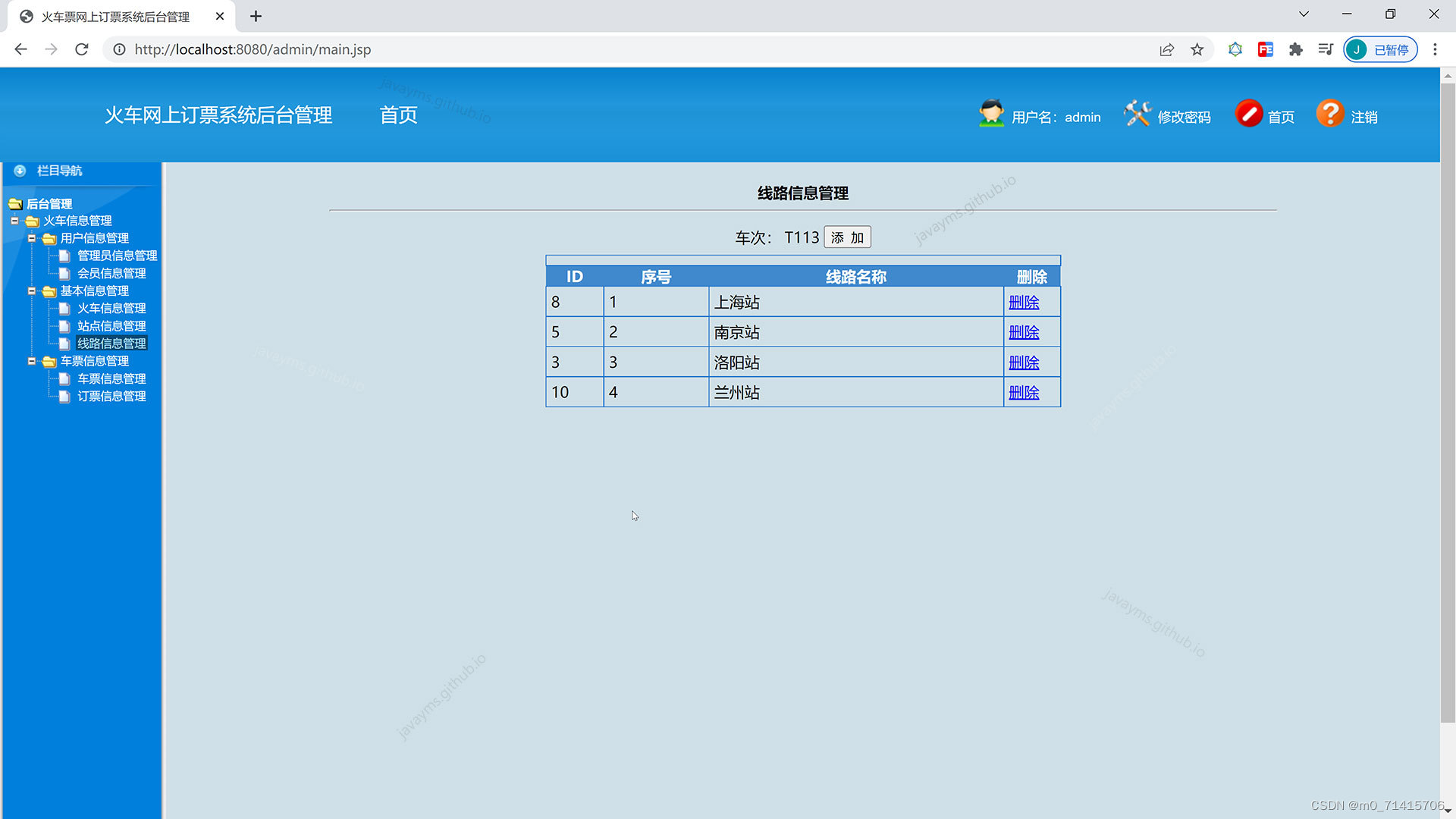Click the site information icon in address bar
Screen dimensions: 1456x819
click(x=119, y=49)
